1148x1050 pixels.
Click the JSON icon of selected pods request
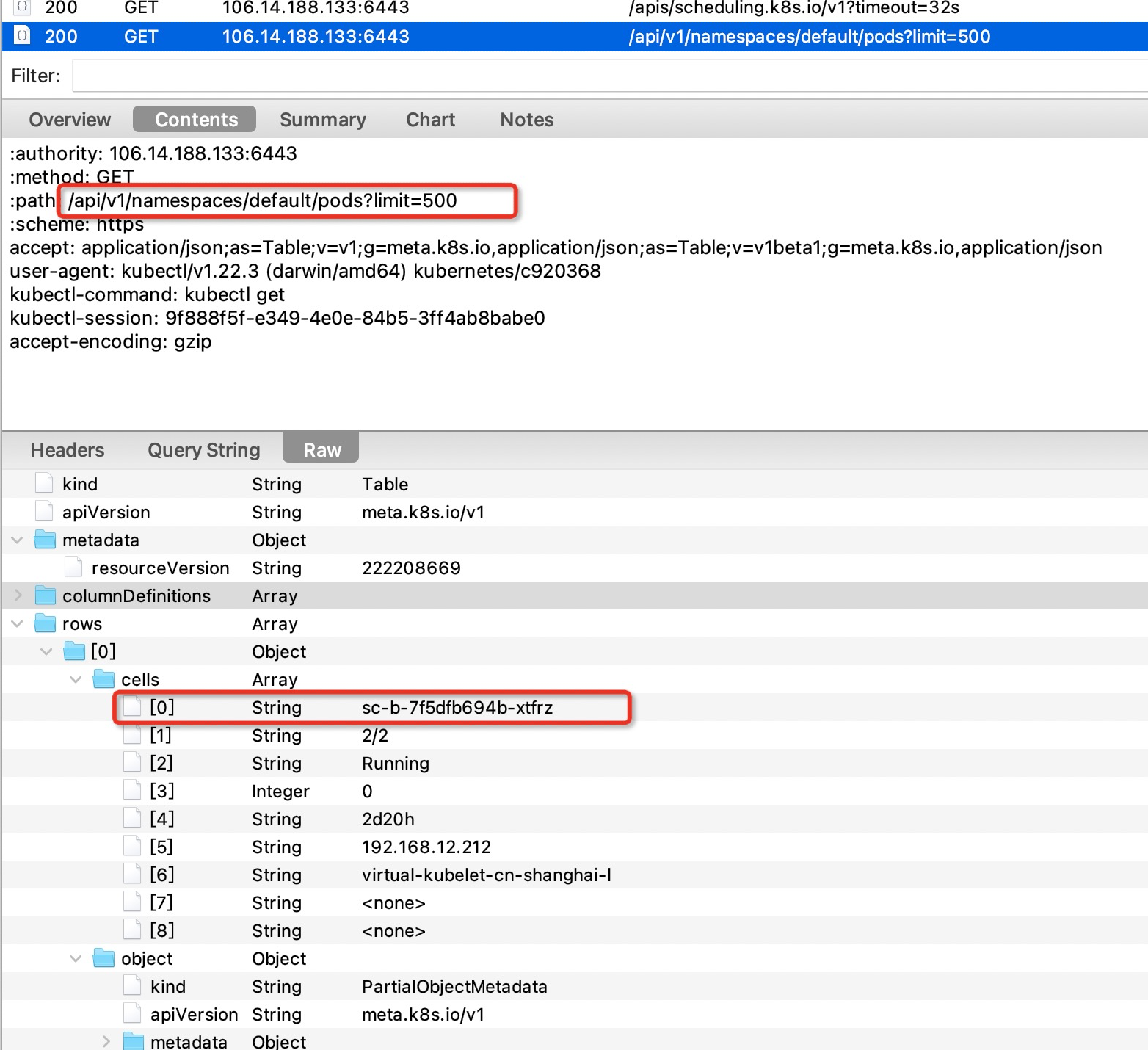tap(23, 36)
